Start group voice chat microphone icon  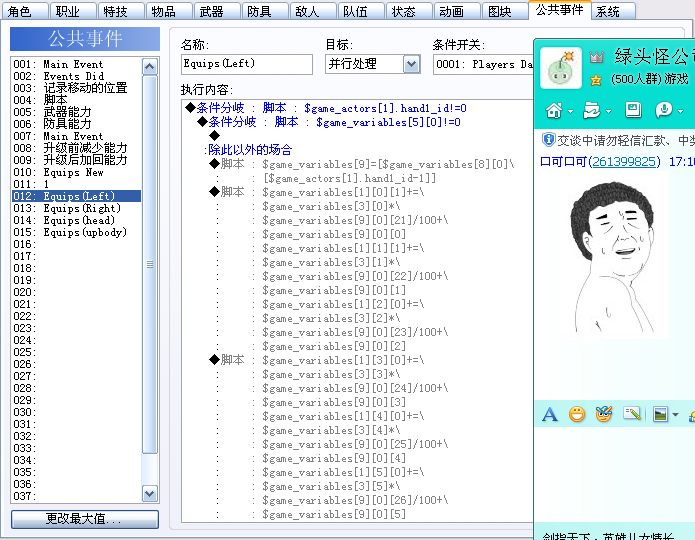click(664, 110)
